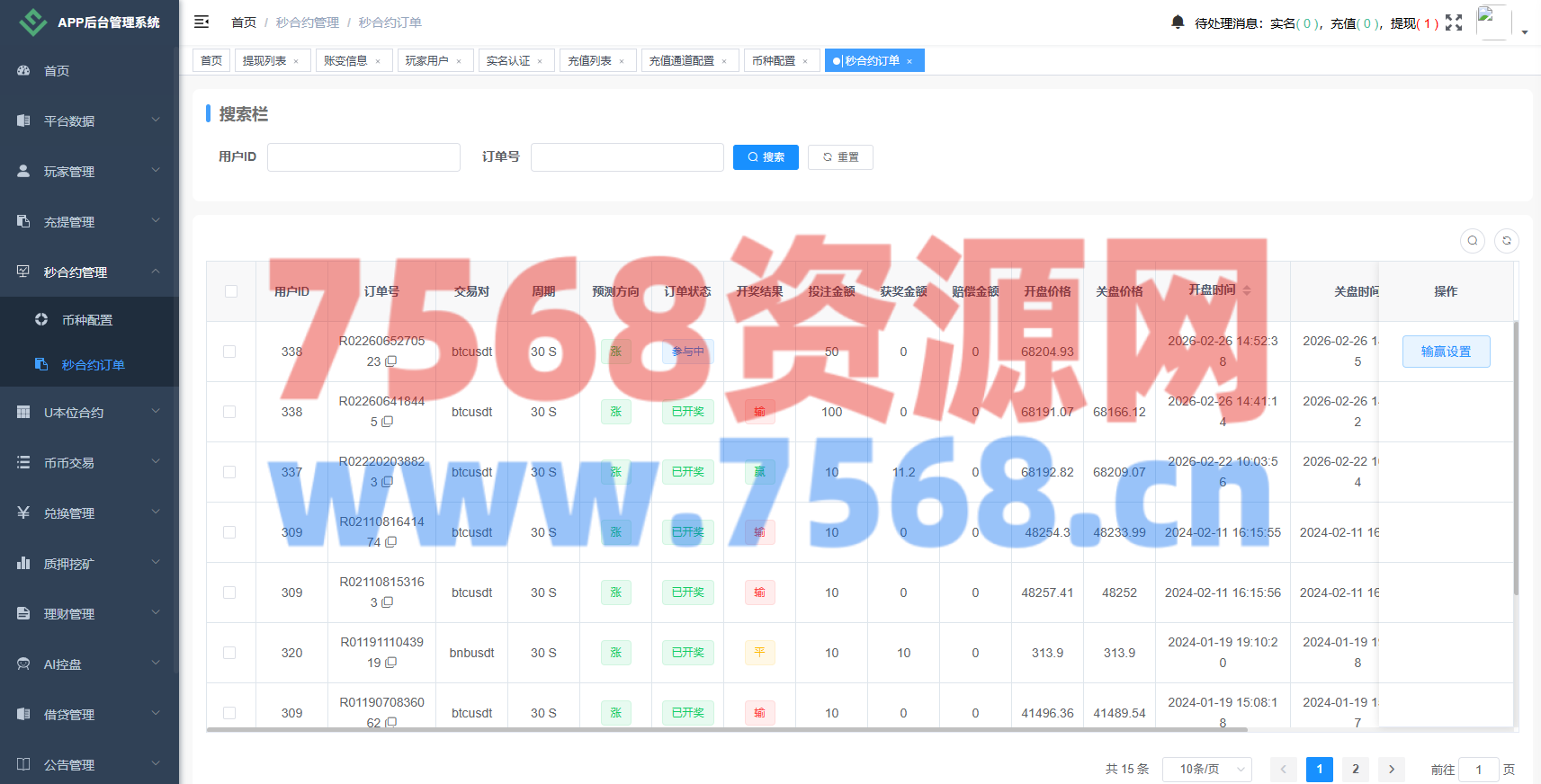Toggle fullscreen mode icon
Image resolution: width=1541 pixels, height=784 pixels.
[x=1454, y=22]
